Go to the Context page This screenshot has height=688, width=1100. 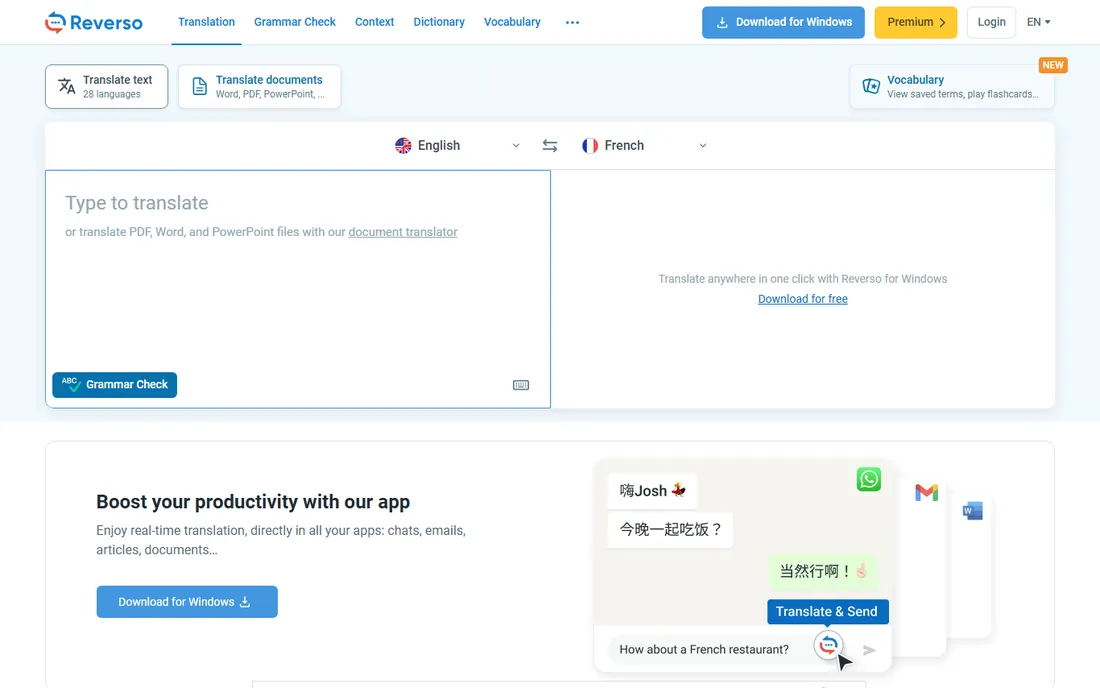375,22
